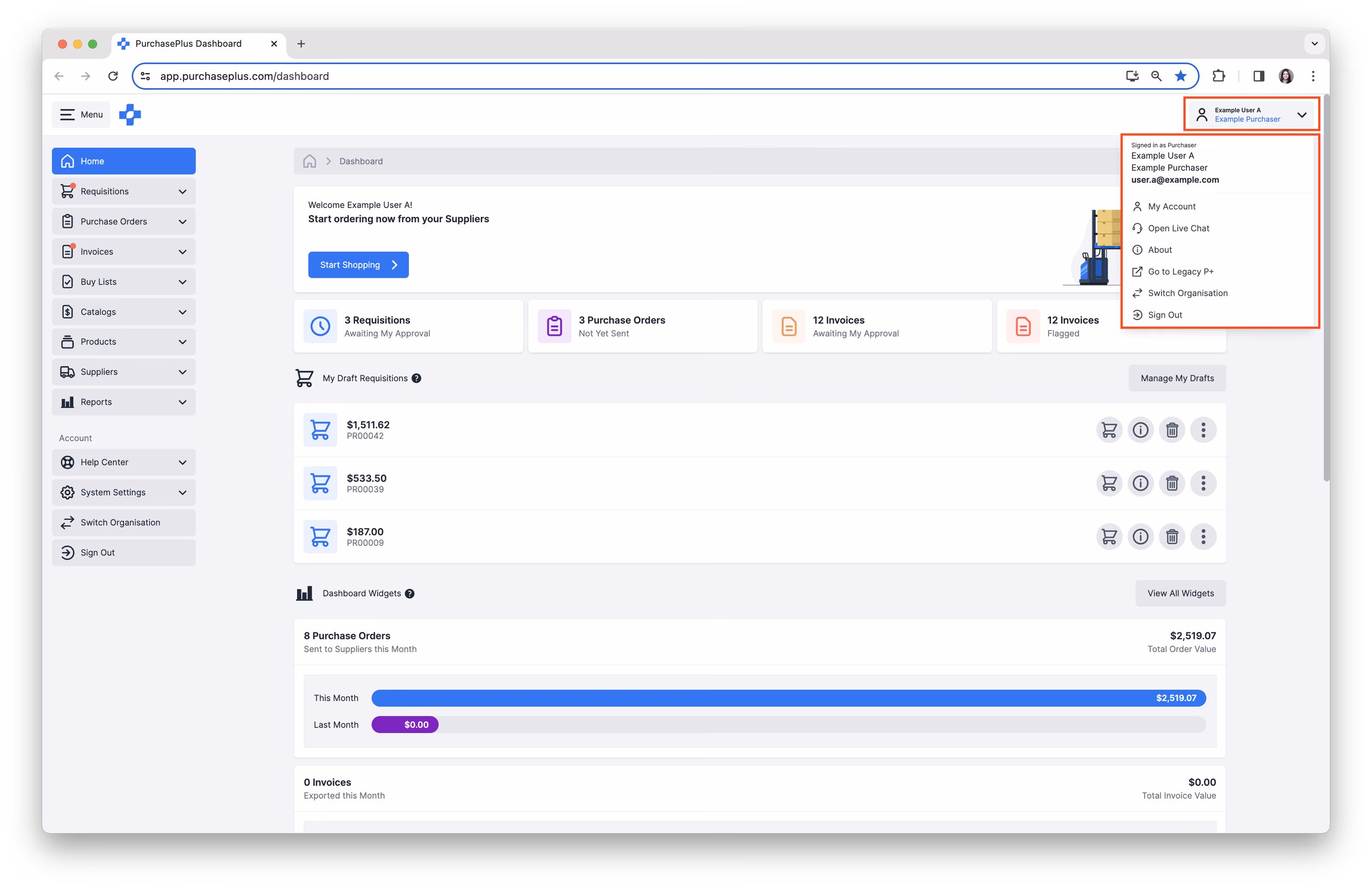Collapse the Example User A account dropdown
Screen dimensions: 1372x889
1252,114
